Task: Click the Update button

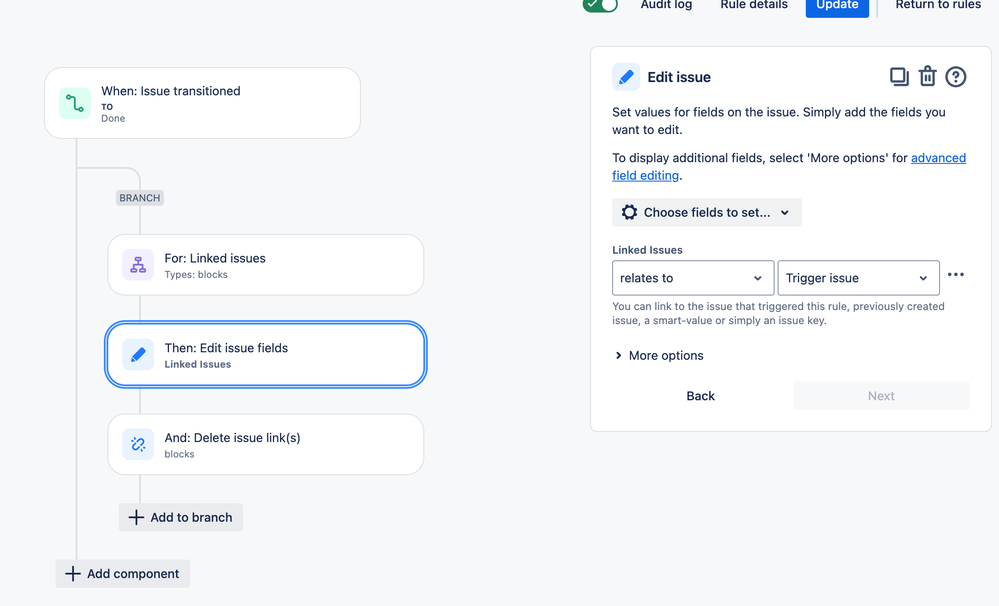Action: pos(837,5)
